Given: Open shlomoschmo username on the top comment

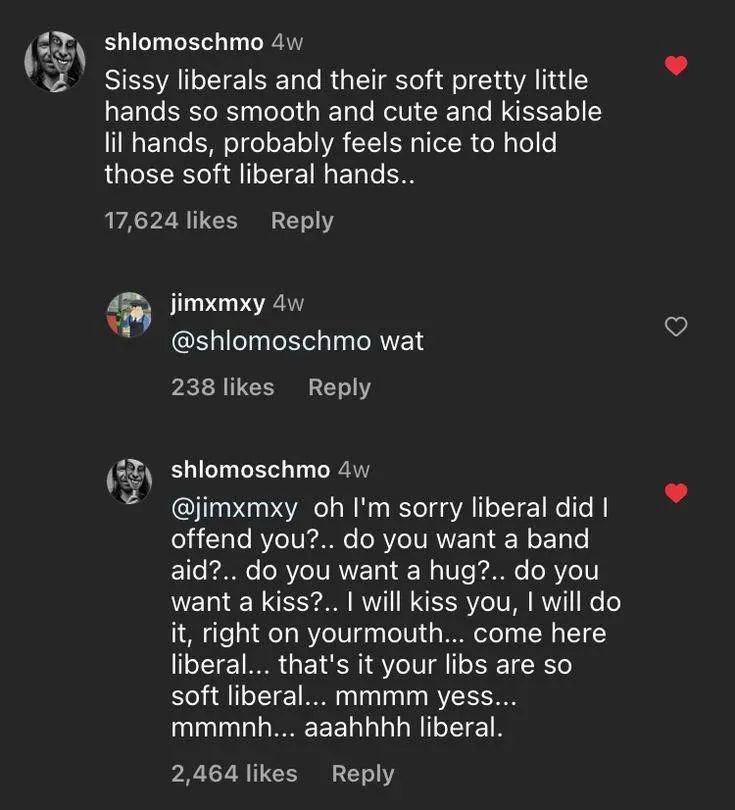Looking at the screenshot, I should [x=184, y=42].
